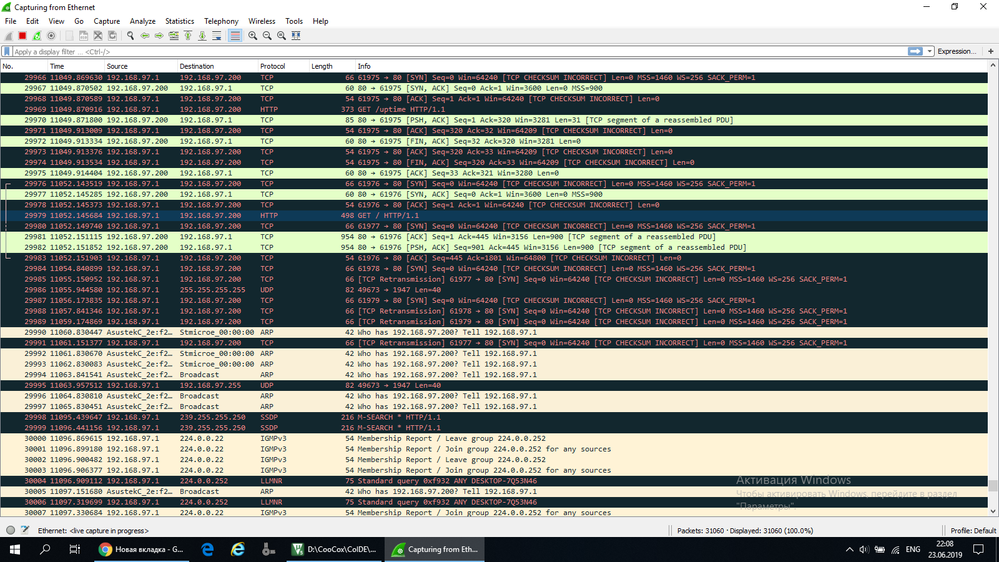
Task: Zoom in the packet list text
Action: [x=253, y=36]
